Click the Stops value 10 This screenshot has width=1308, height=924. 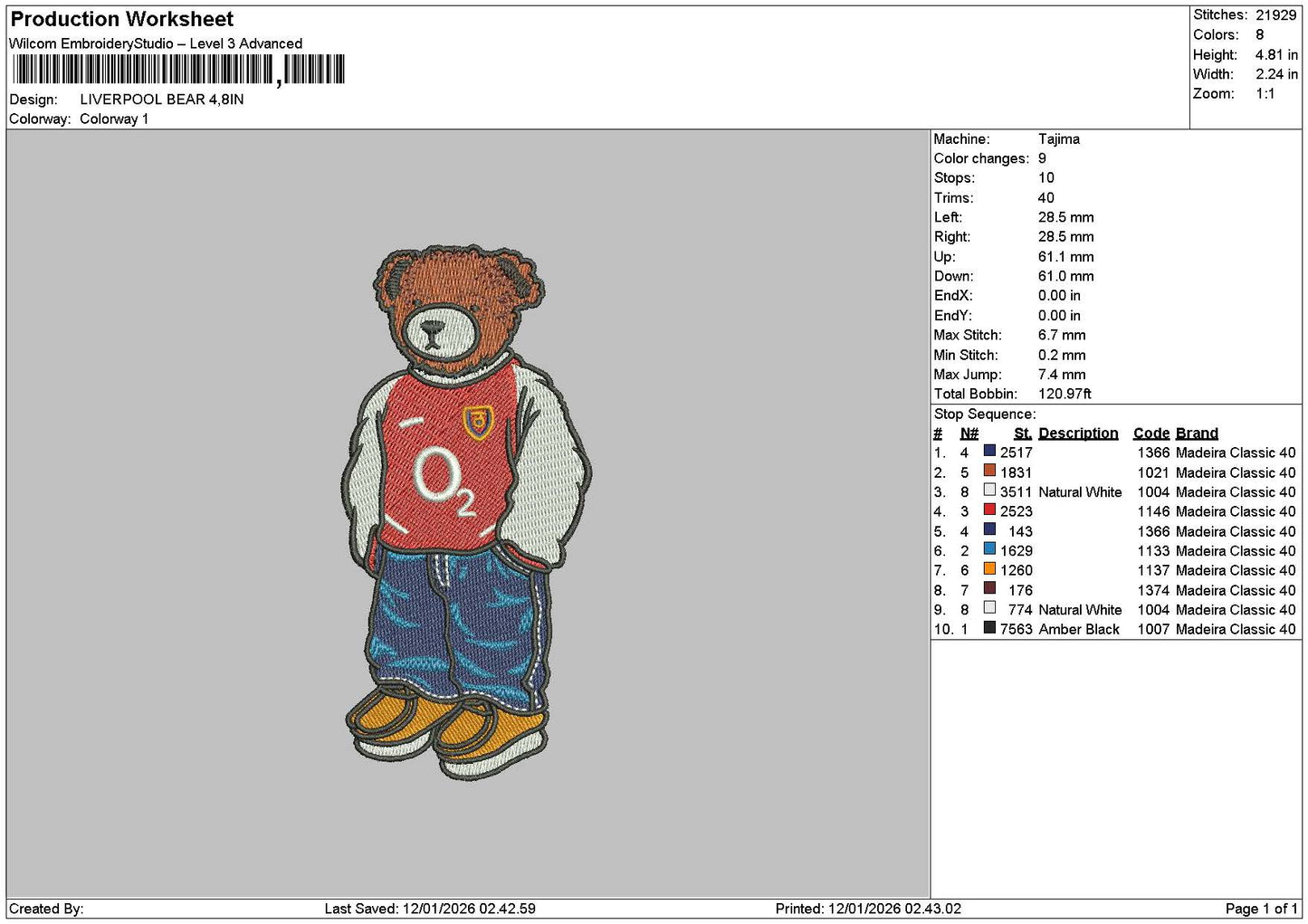point(1046,178)
